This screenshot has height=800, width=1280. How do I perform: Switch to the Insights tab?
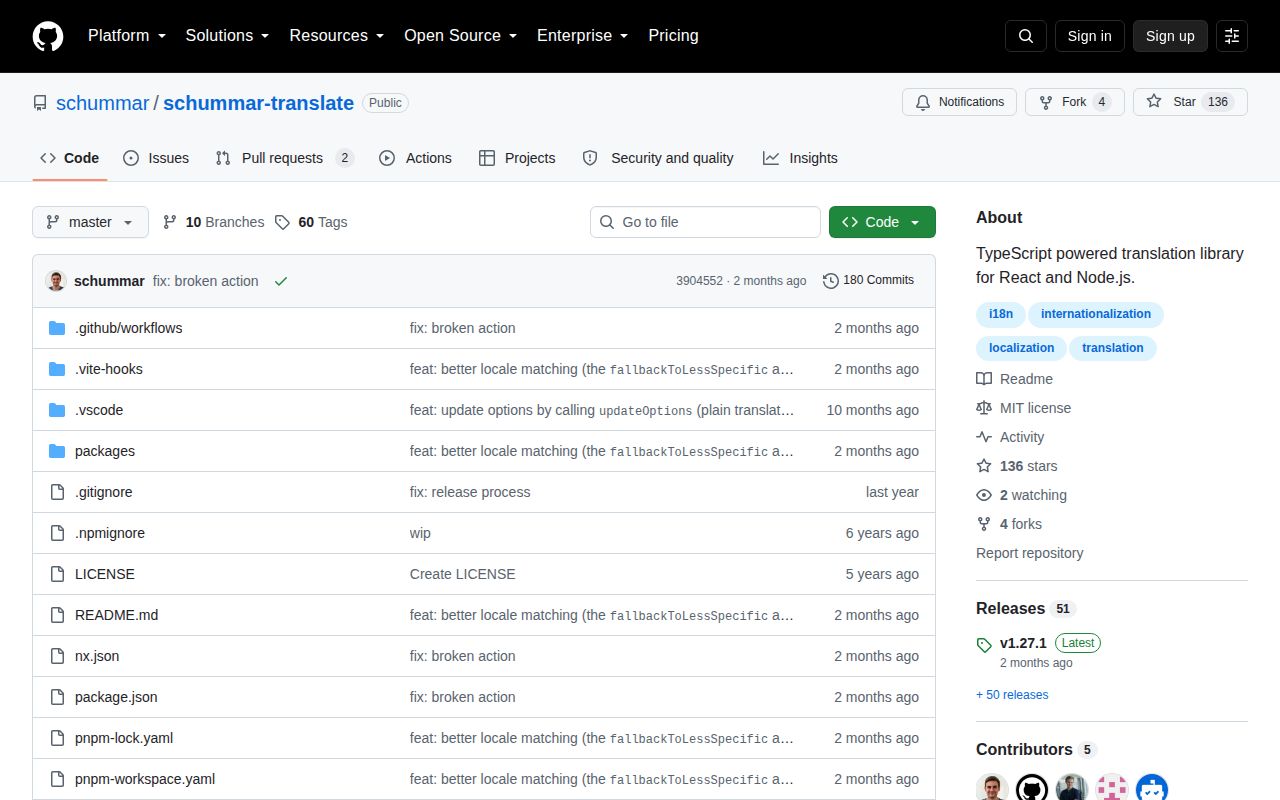[x=800, y=158]
